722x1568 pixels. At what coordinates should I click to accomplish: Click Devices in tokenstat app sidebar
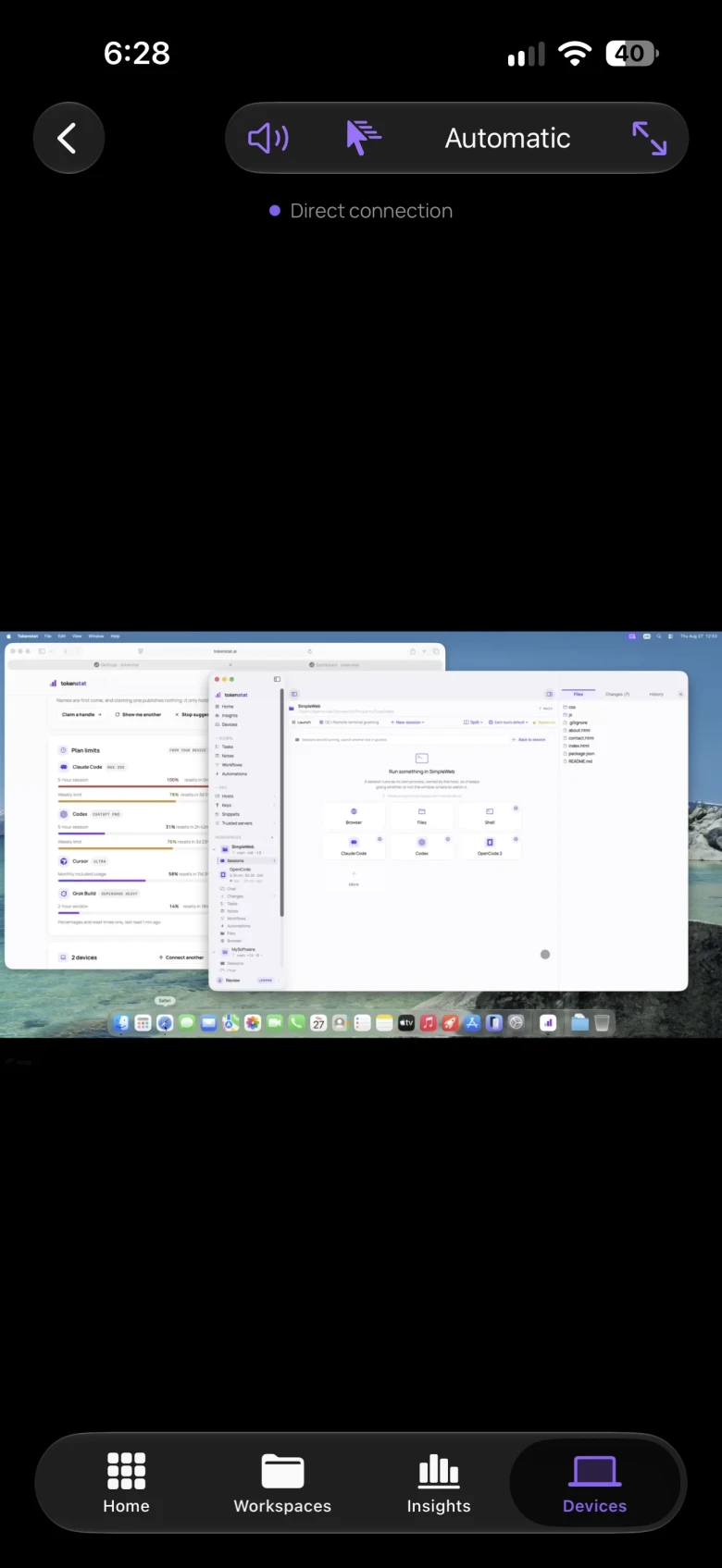[229, 724]
